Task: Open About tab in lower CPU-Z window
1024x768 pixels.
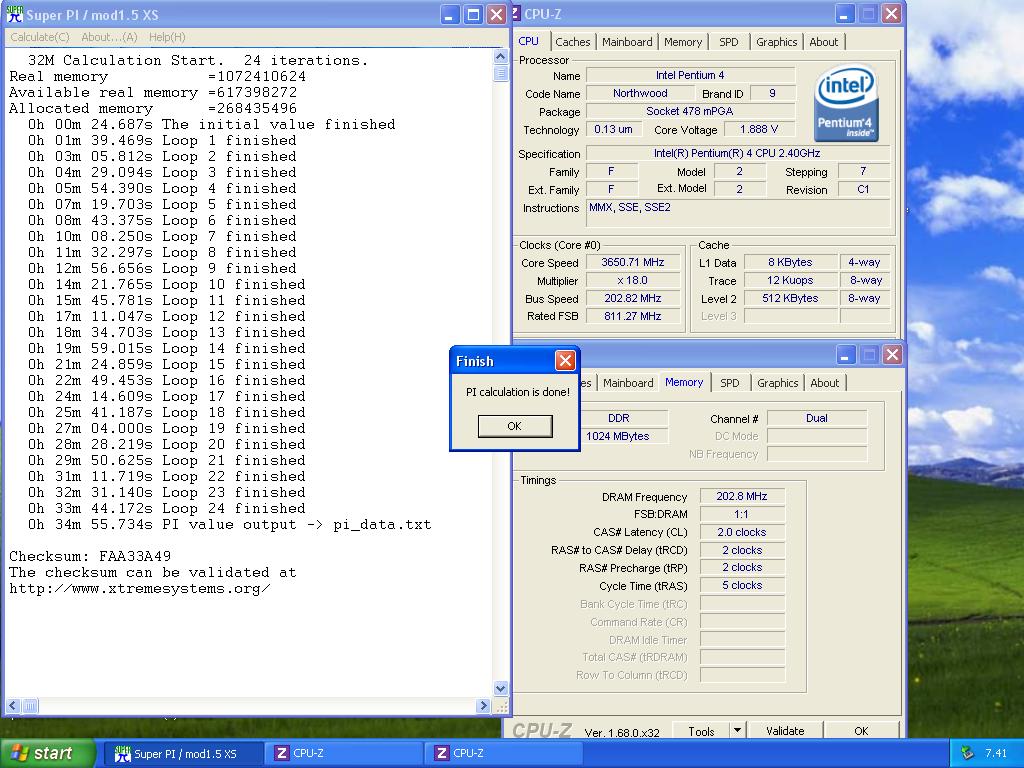Action: pos(824,383)
